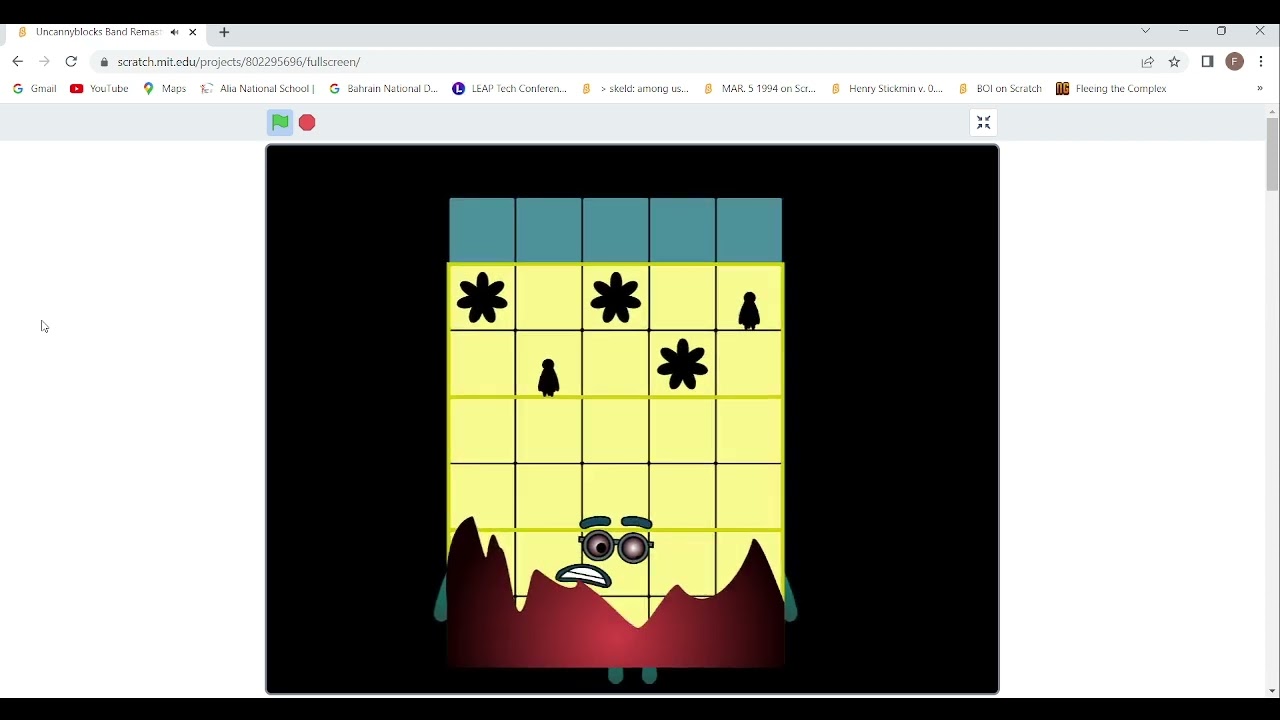The width and height of the screenshot is (1280, 720).
Task: Share this page icon
Action: (x=1148, y=62)
